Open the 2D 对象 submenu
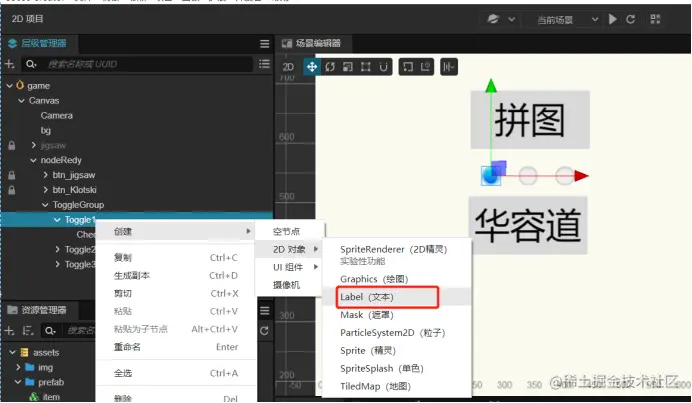This screenshot has height=403, width=692. [290, 249]
